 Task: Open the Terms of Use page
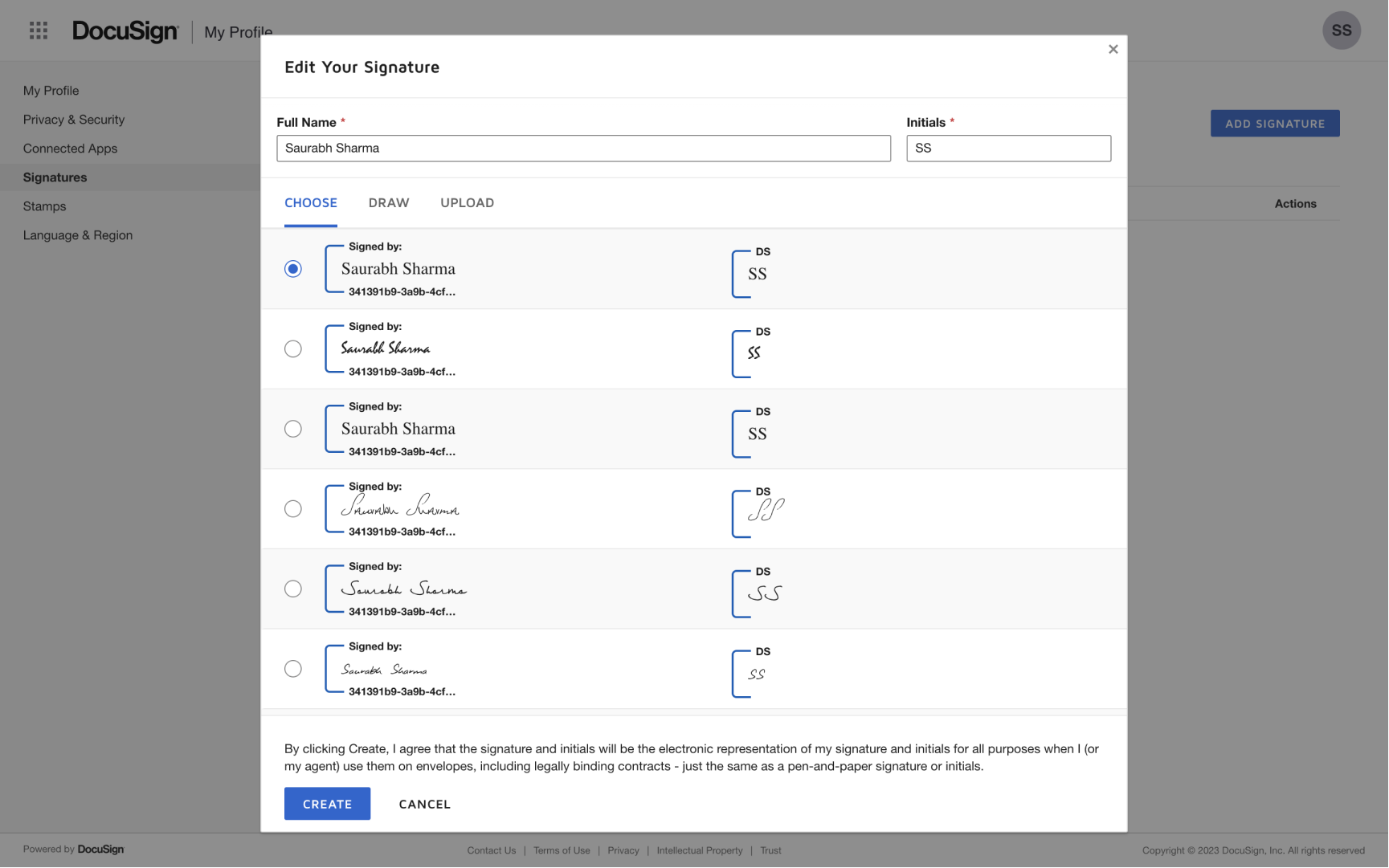tap(562, 850)
